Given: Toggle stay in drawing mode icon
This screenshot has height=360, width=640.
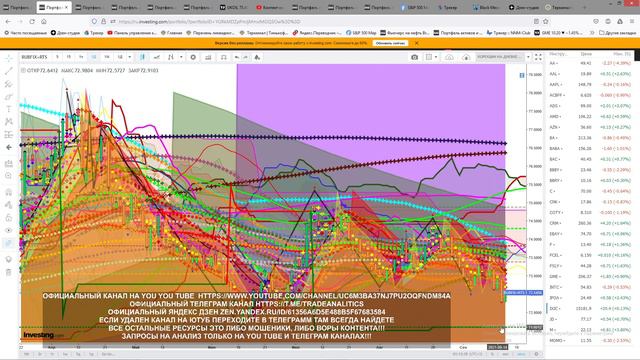Looking at the screenshot, I should point(9,205).
